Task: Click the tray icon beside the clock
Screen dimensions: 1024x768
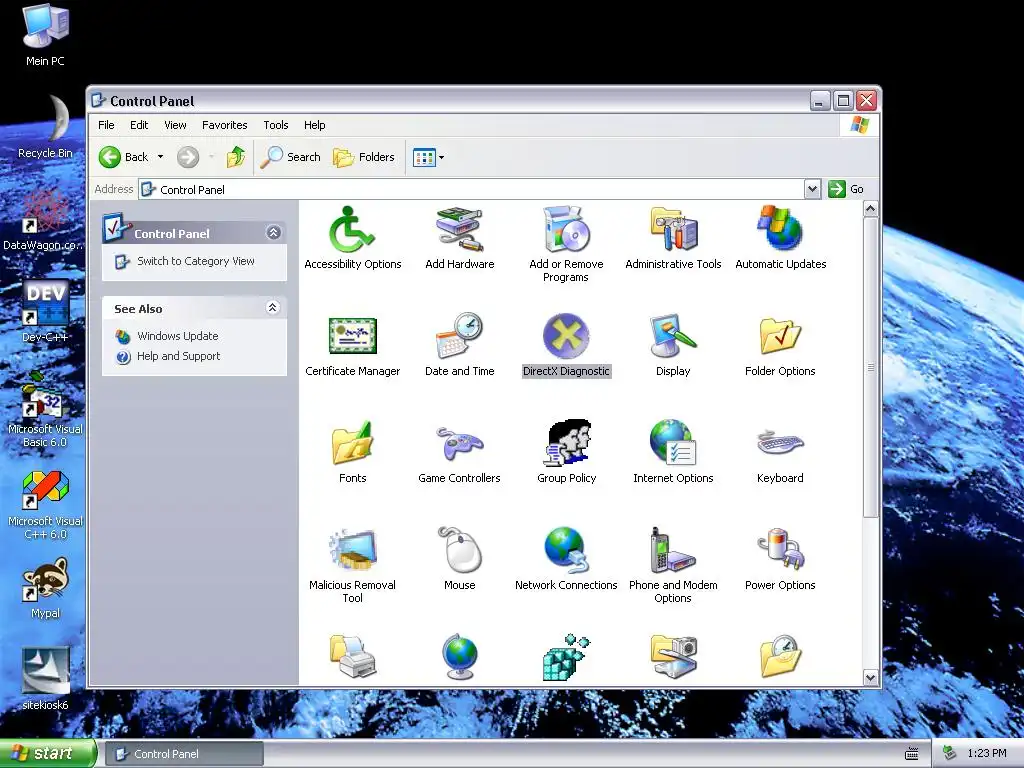Action: 950,753
